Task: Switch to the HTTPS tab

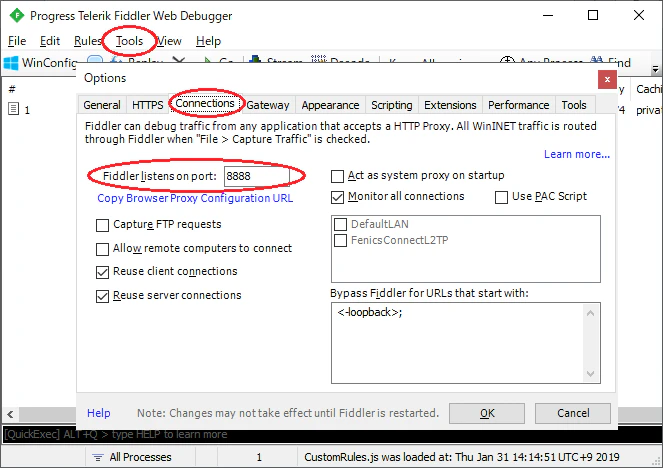Action: 148,105
